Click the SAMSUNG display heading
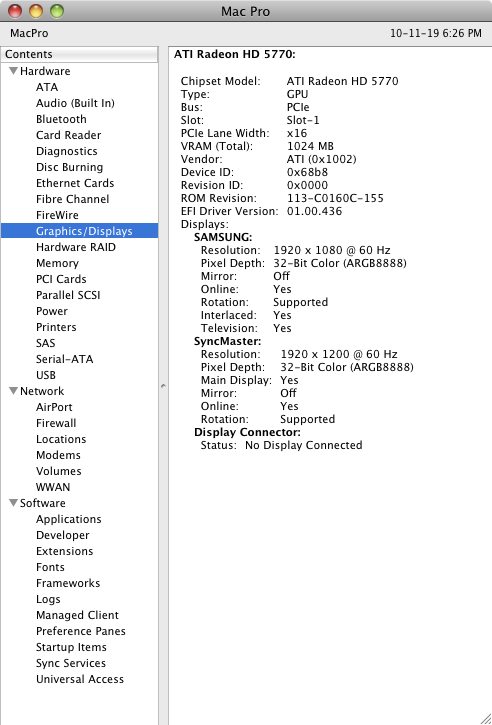Viewport: 492px width, 725px height. 223,237
